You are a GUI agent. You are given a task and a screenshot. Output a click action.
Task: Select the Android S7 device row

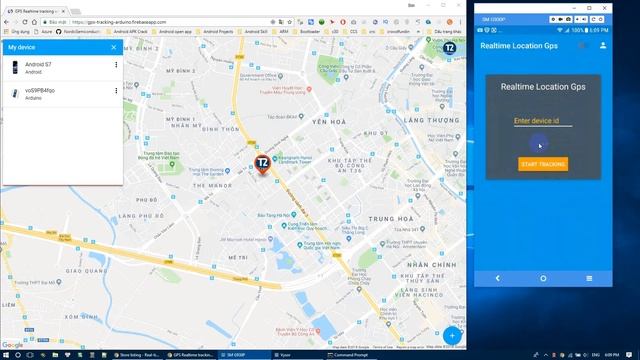[62, 68]
